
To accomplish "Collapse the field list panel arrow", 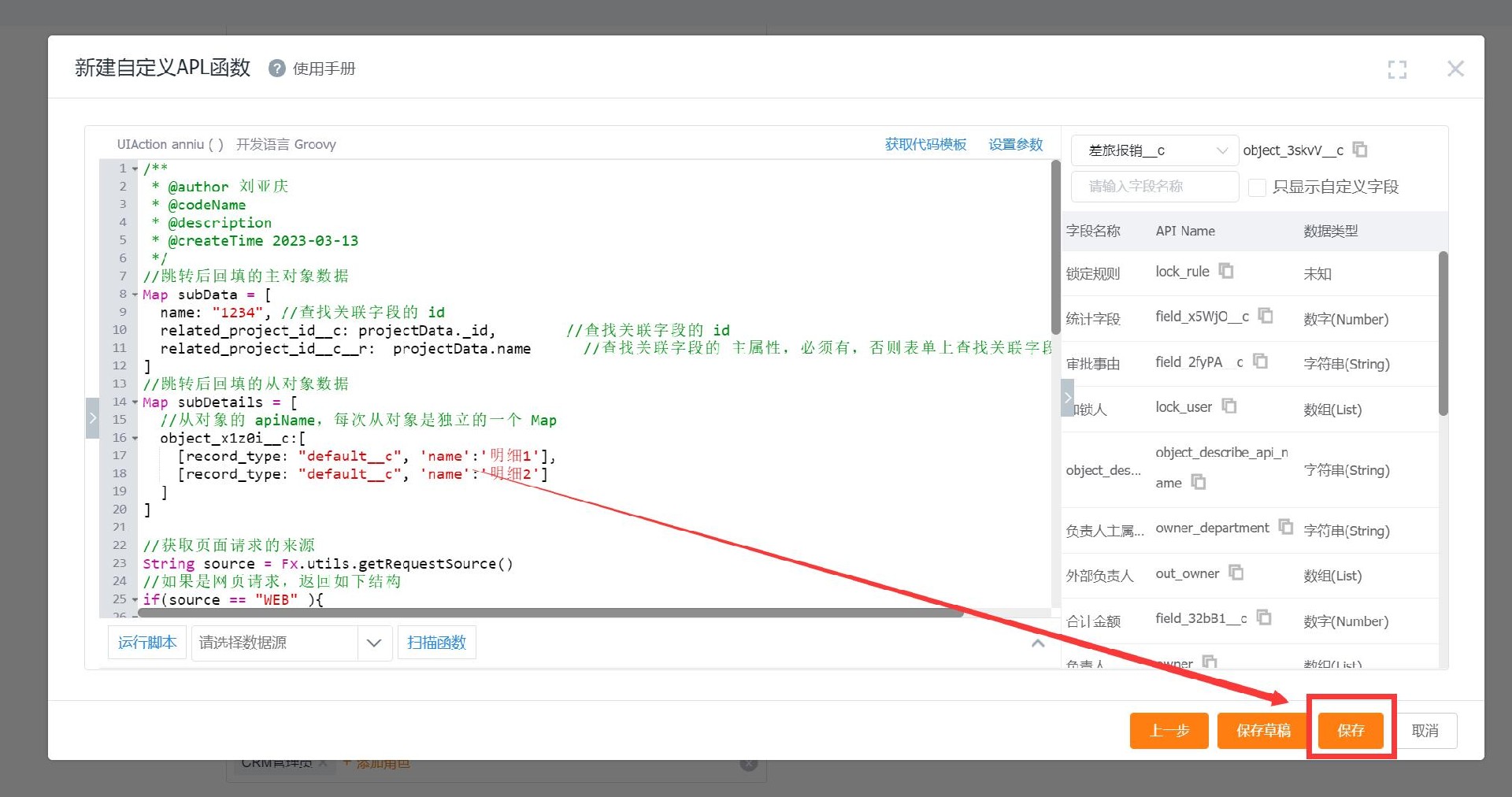I will click(x=1068, y=398).
